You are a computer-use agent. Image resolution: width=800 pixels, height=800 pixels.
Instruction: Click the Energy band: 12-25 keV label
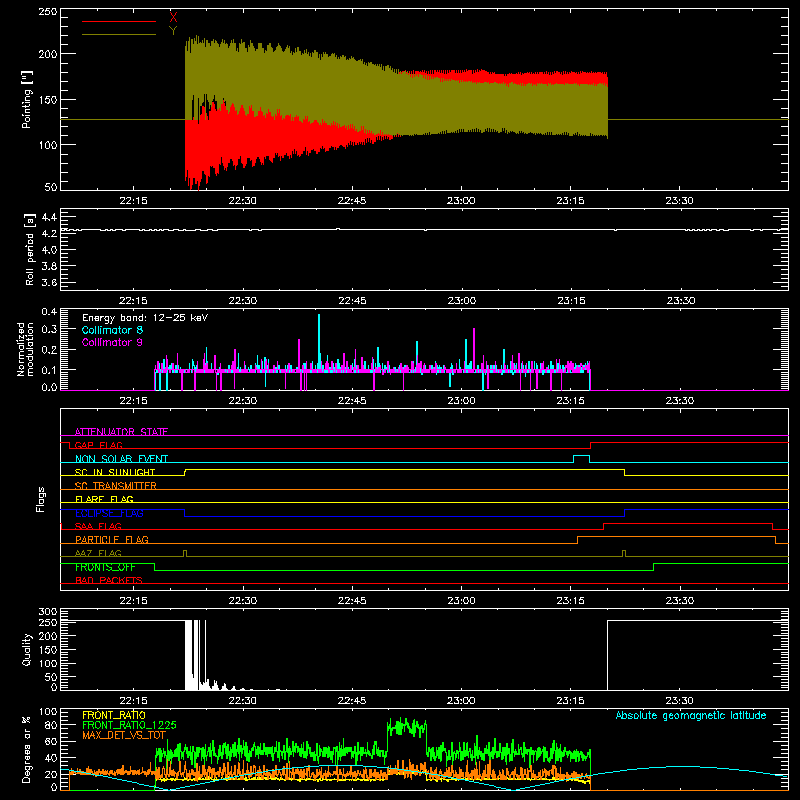pyautogui.click(x=145, y=318)
